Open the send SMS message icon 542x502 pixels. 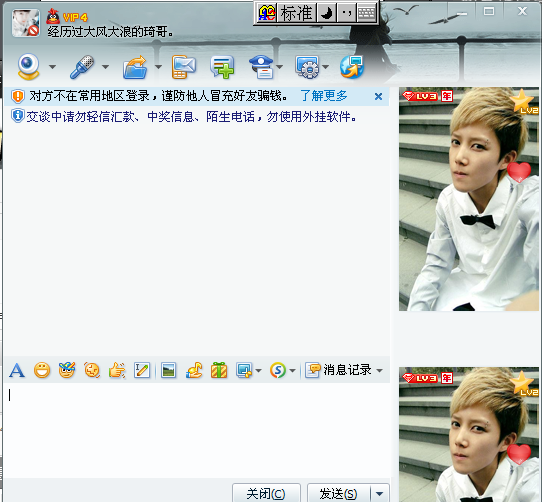point(184,67)
